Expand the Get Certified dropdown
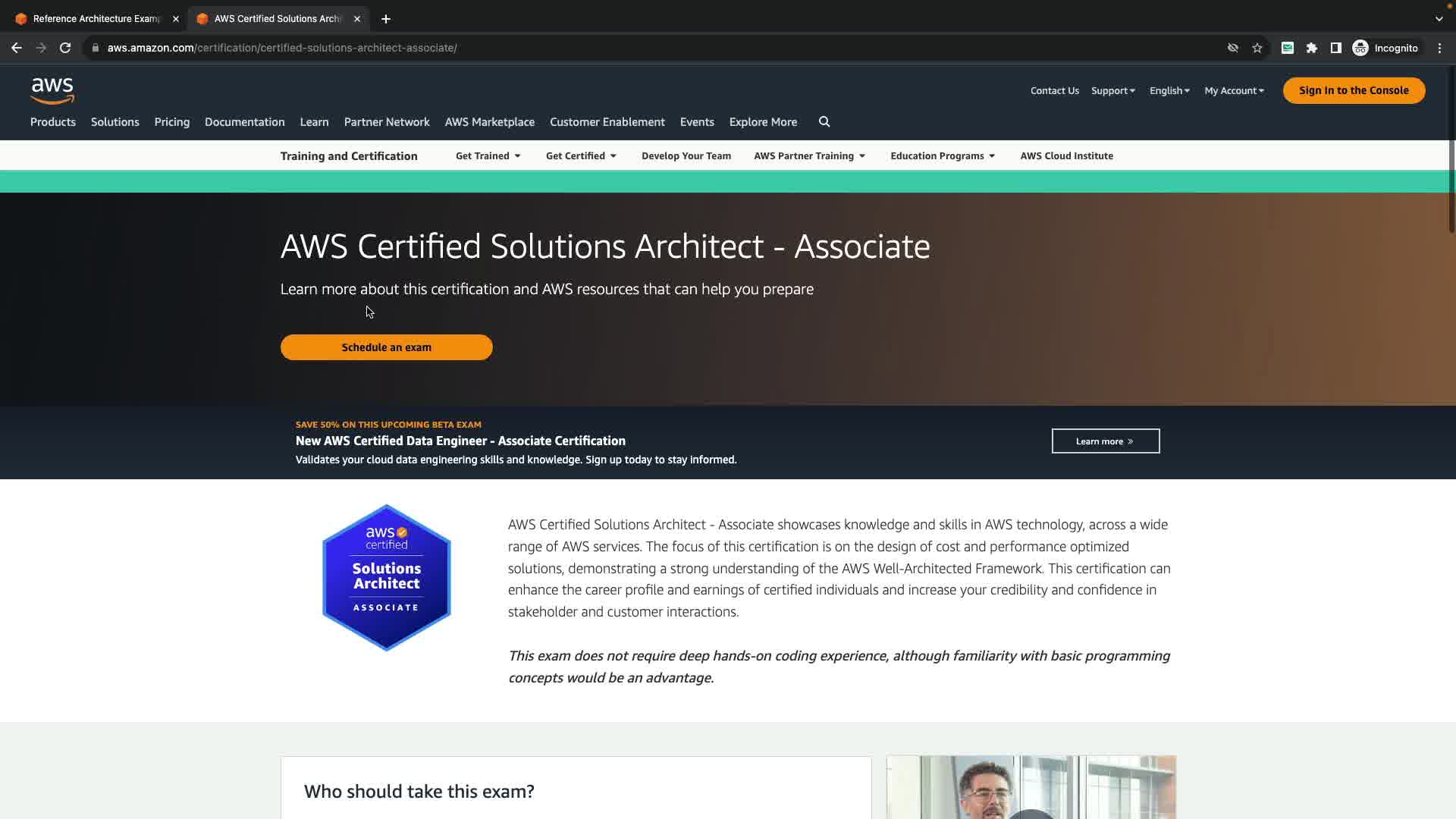This screenshot has width=1456, height=819. pos(581,156)
